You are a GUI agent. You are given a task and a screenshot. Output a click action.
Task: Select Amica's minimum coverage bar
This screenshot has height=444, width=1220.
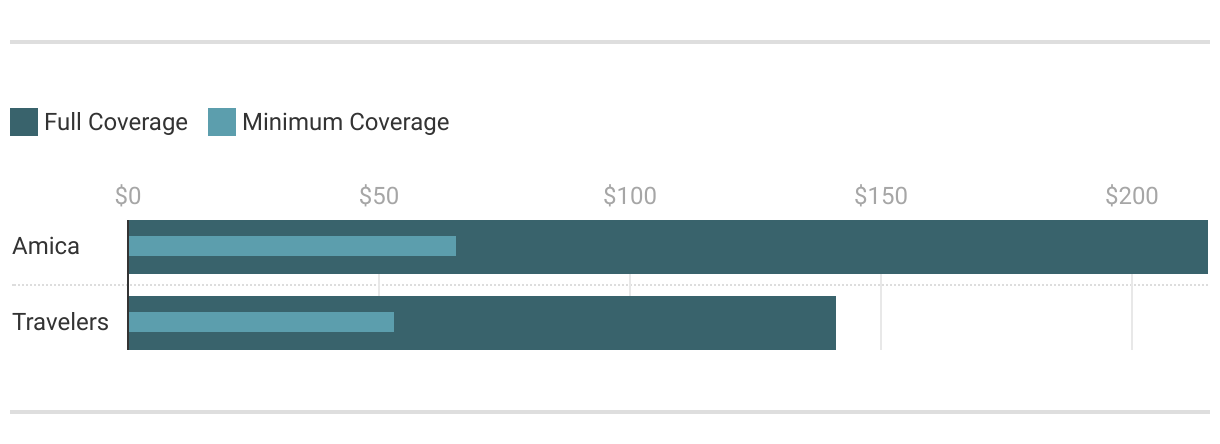point(292,246)
